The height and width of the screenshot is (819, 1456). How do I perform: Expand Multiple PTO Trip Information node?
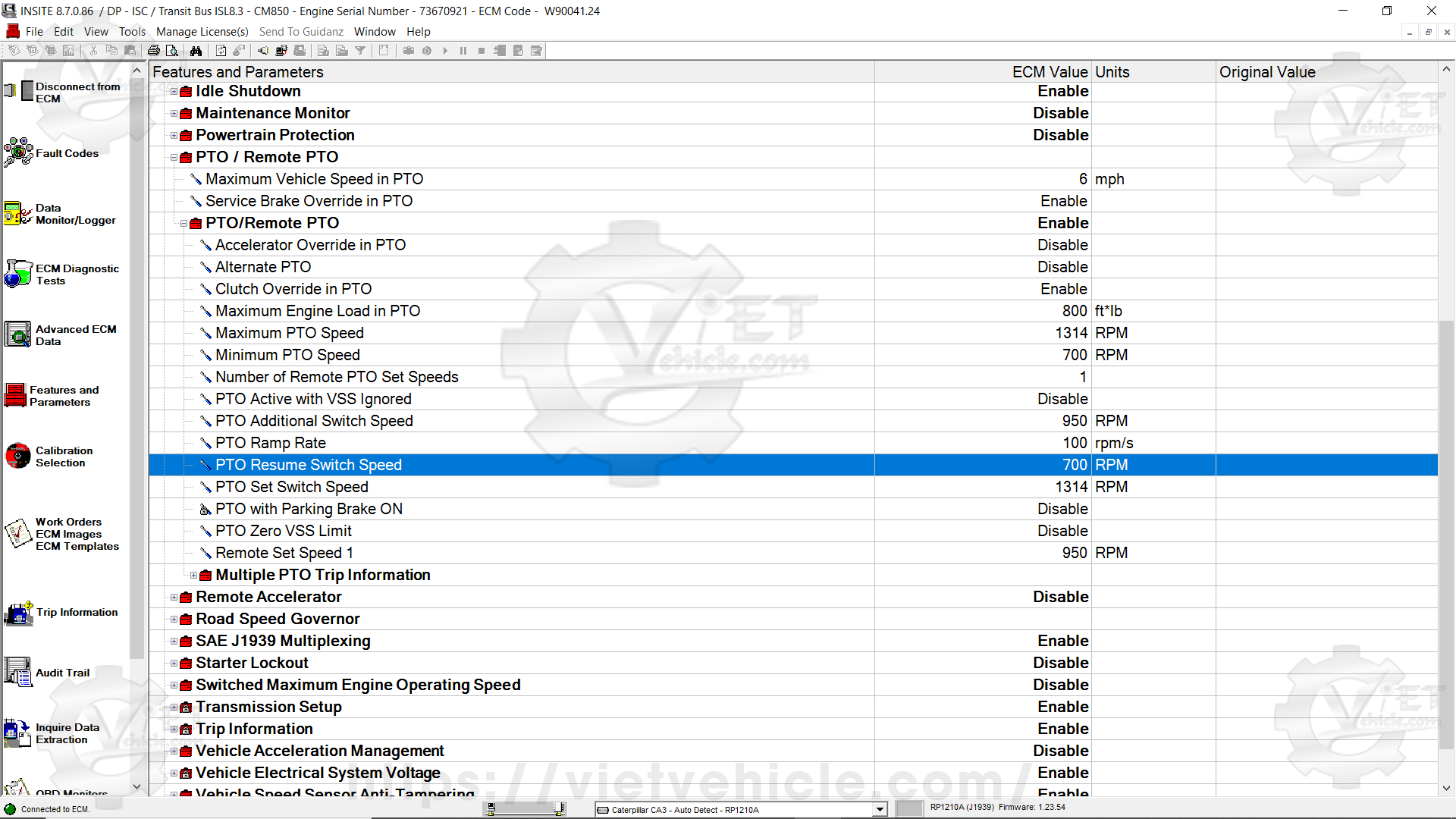pyautogui.click(x=193, y=576)
